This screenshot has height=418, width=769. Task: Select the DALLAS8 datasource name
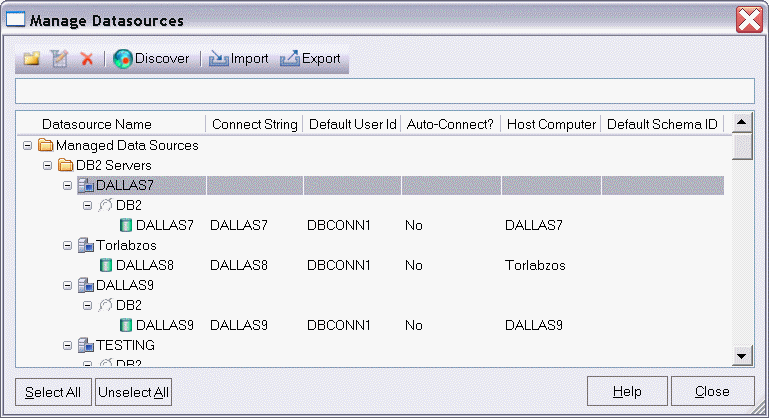pyautogui.click(x=145, y=265)
